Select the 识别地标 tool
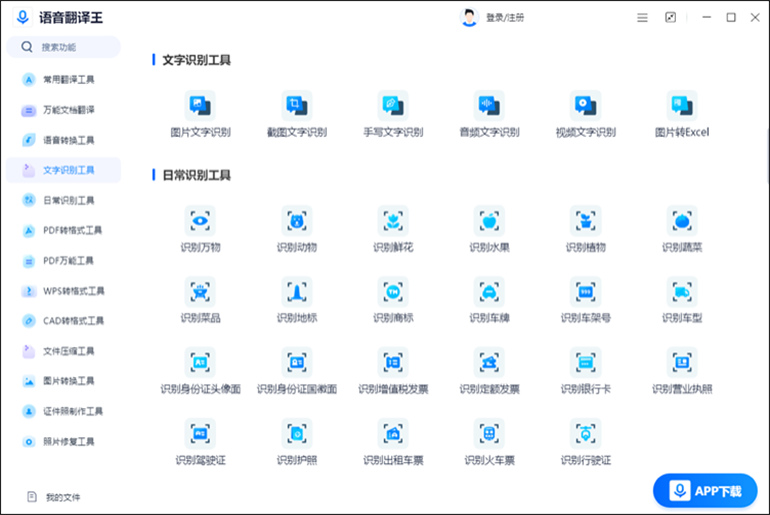Viewport: 770px width, 515px height. (x=297, y=300)
